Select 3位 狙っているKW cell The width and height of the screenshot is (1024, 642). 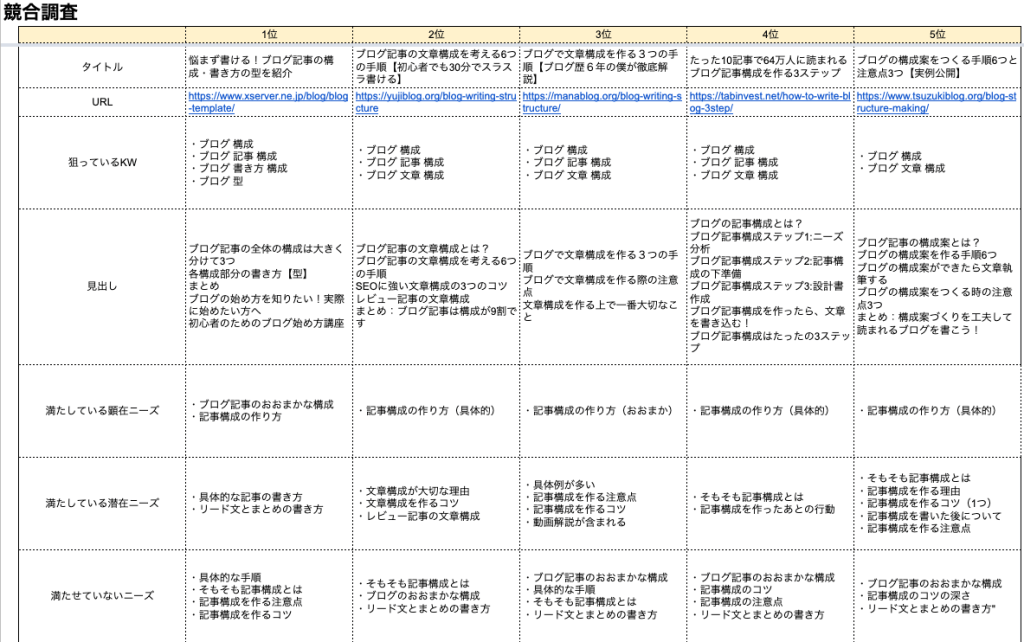pos(603,163)
